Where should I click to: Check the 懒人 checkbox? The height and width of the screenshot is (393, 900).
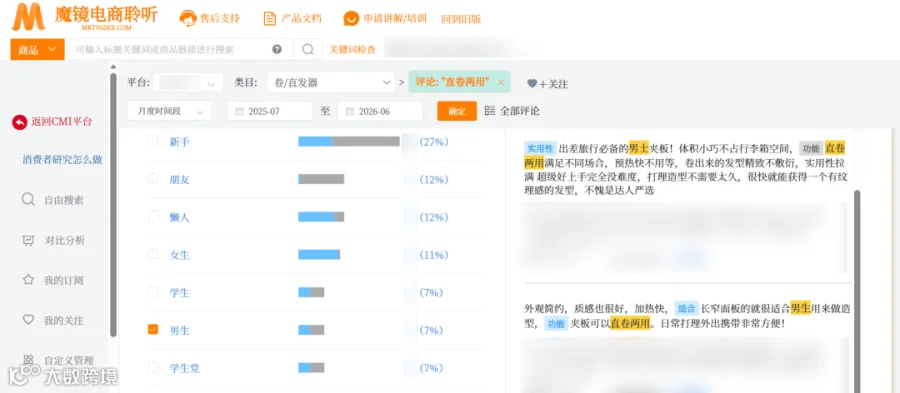click(153, 216)
